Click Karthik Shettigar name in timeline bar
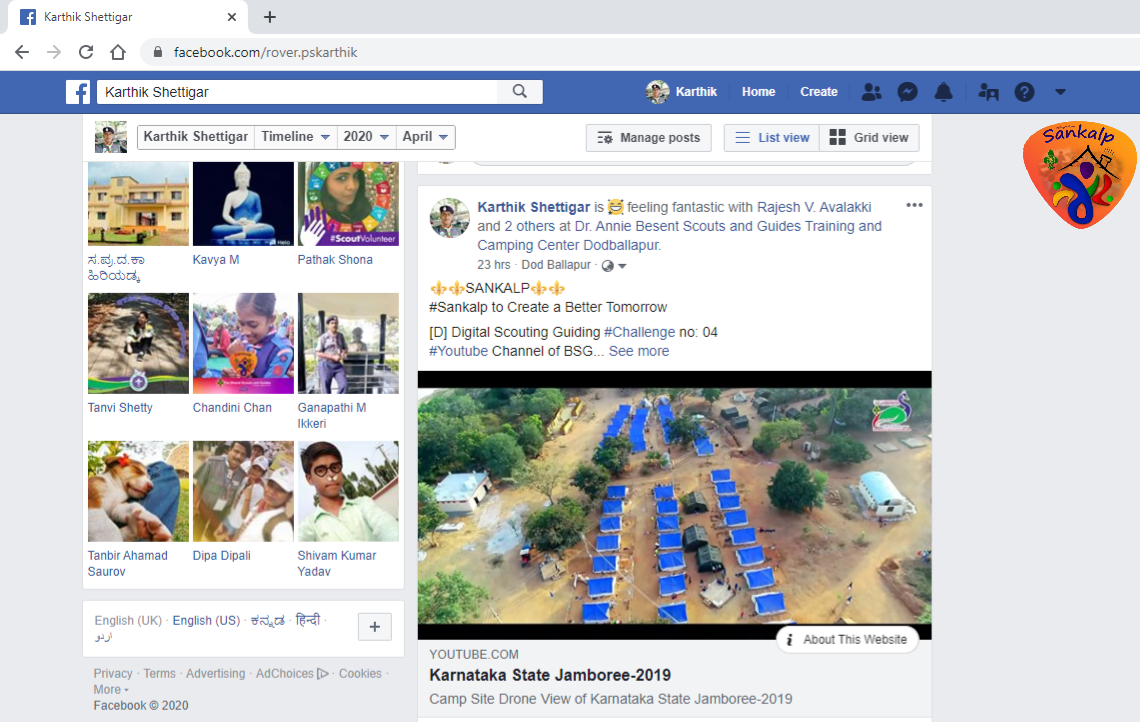 pyautogui.click(x=195, y=137)
